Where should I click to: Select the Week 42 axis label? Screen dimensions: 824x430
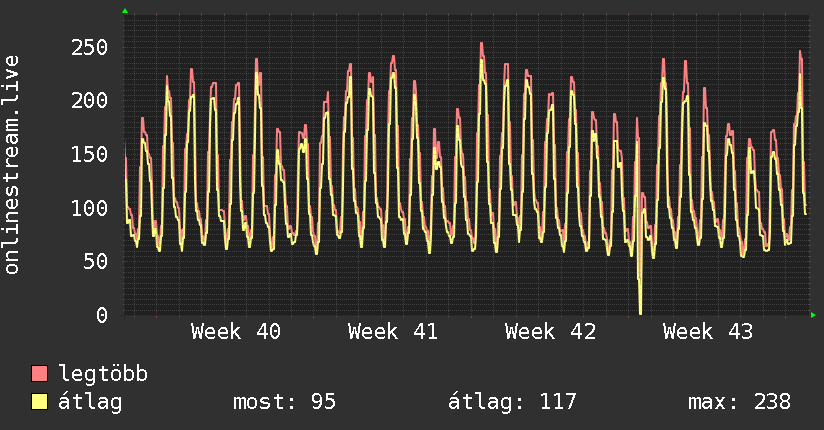550,332
